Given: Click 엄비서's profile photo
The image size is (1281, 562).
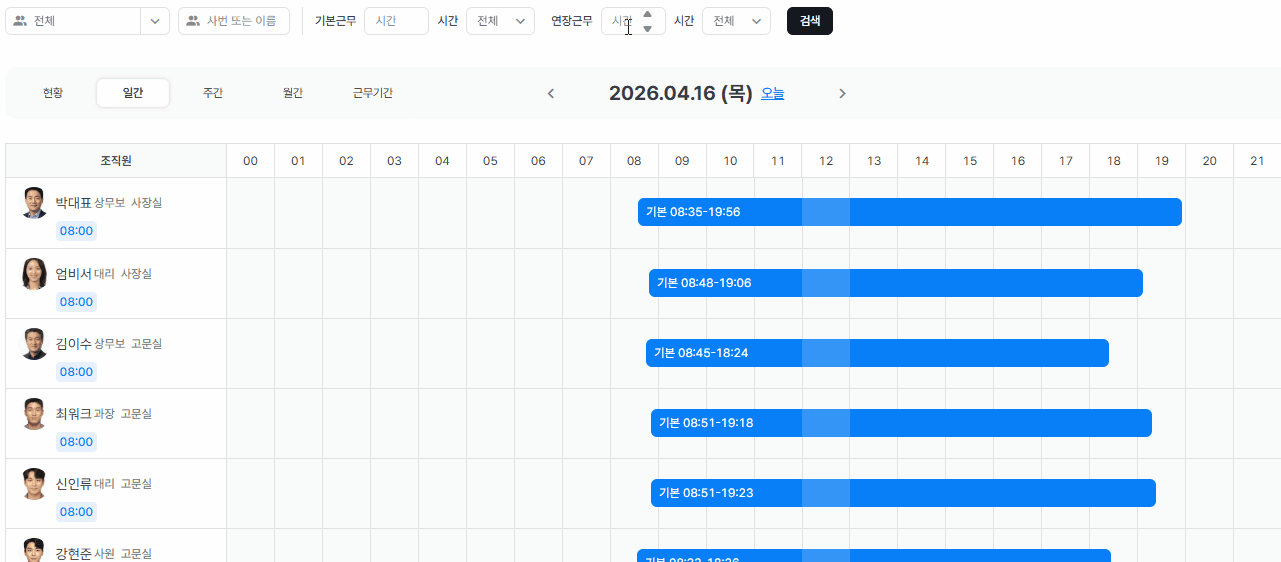Looking at the screenshot, I should click(x=35, y=273).
